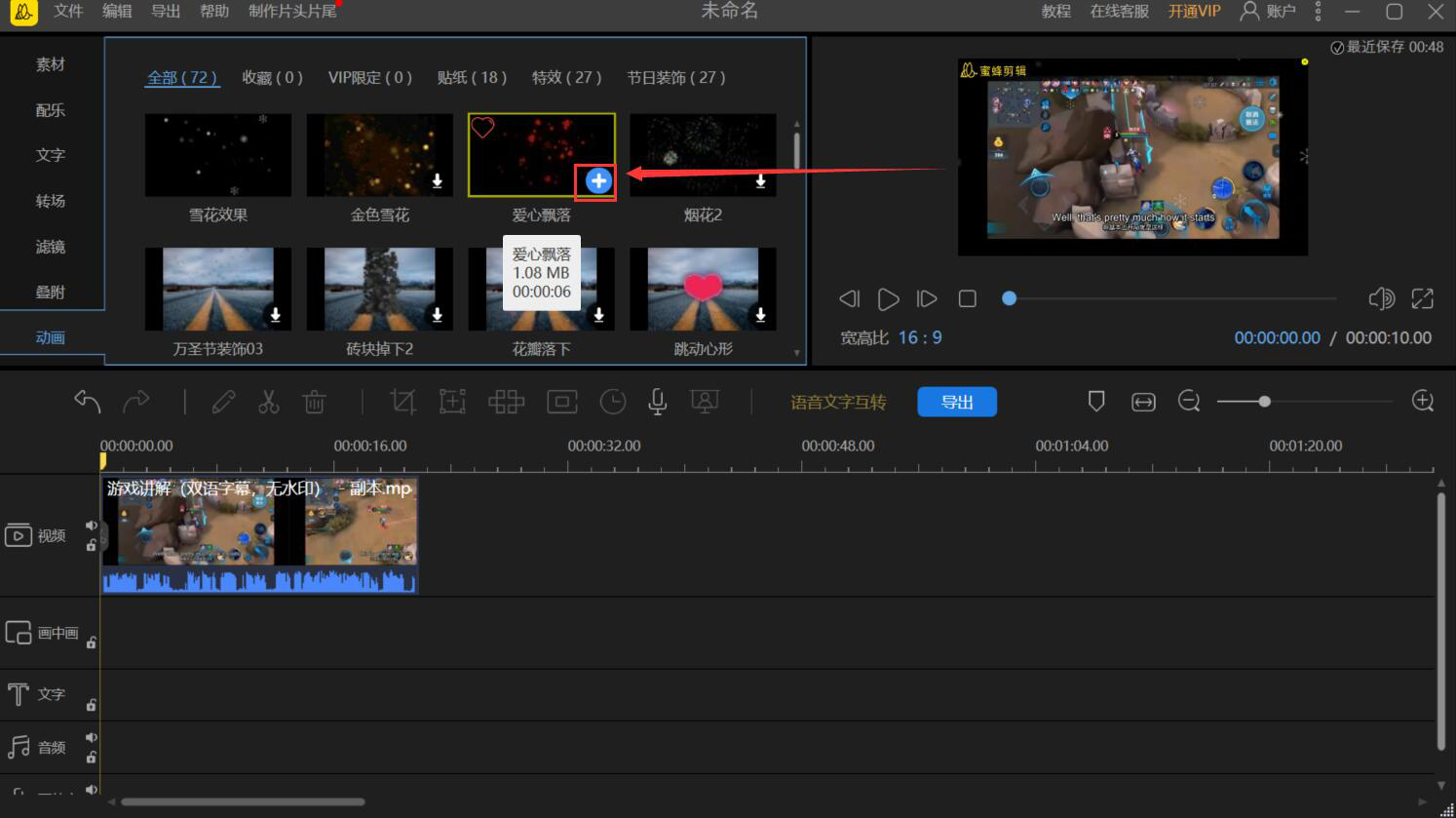The height and width of the screenshot is (818, 1456).
Task: Toggle the 文字 track lock
Action: click(91, 705)
